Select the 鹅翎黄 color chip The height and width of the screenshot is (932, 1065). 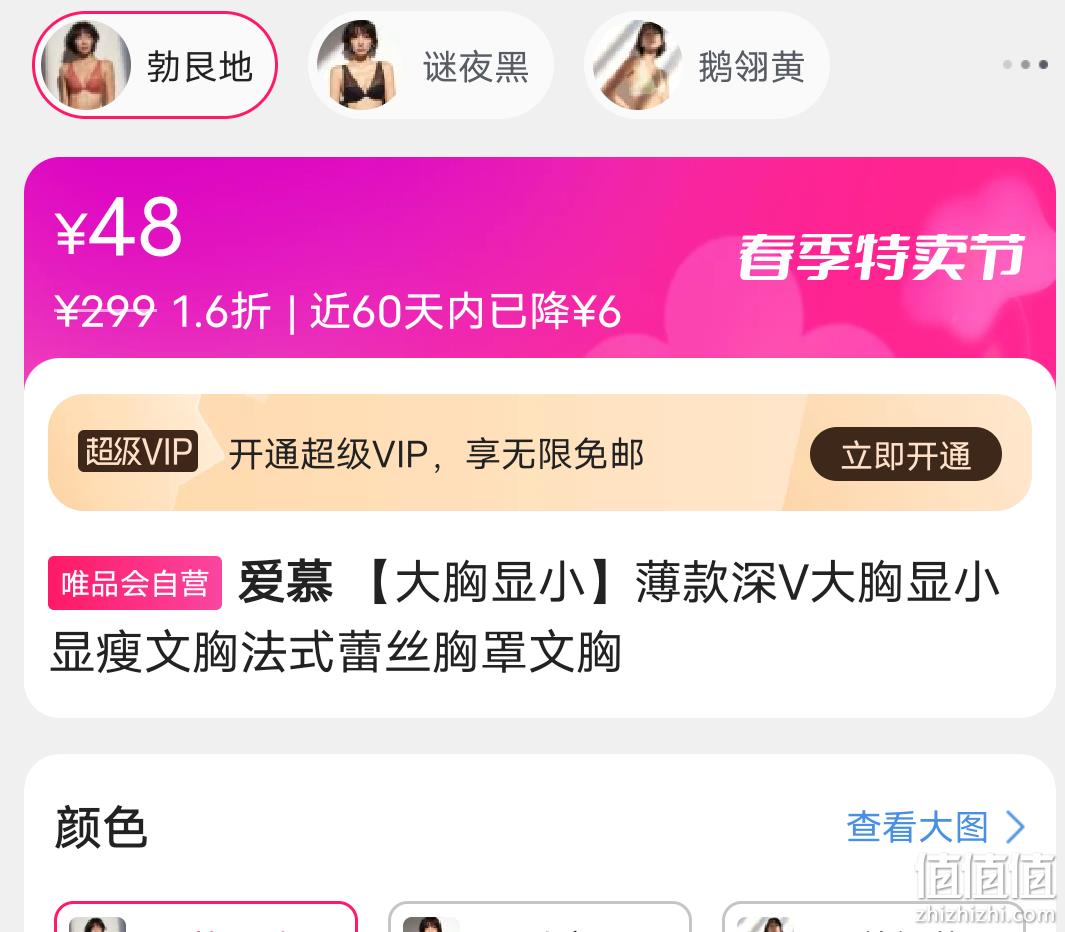[x=706, y=65]
